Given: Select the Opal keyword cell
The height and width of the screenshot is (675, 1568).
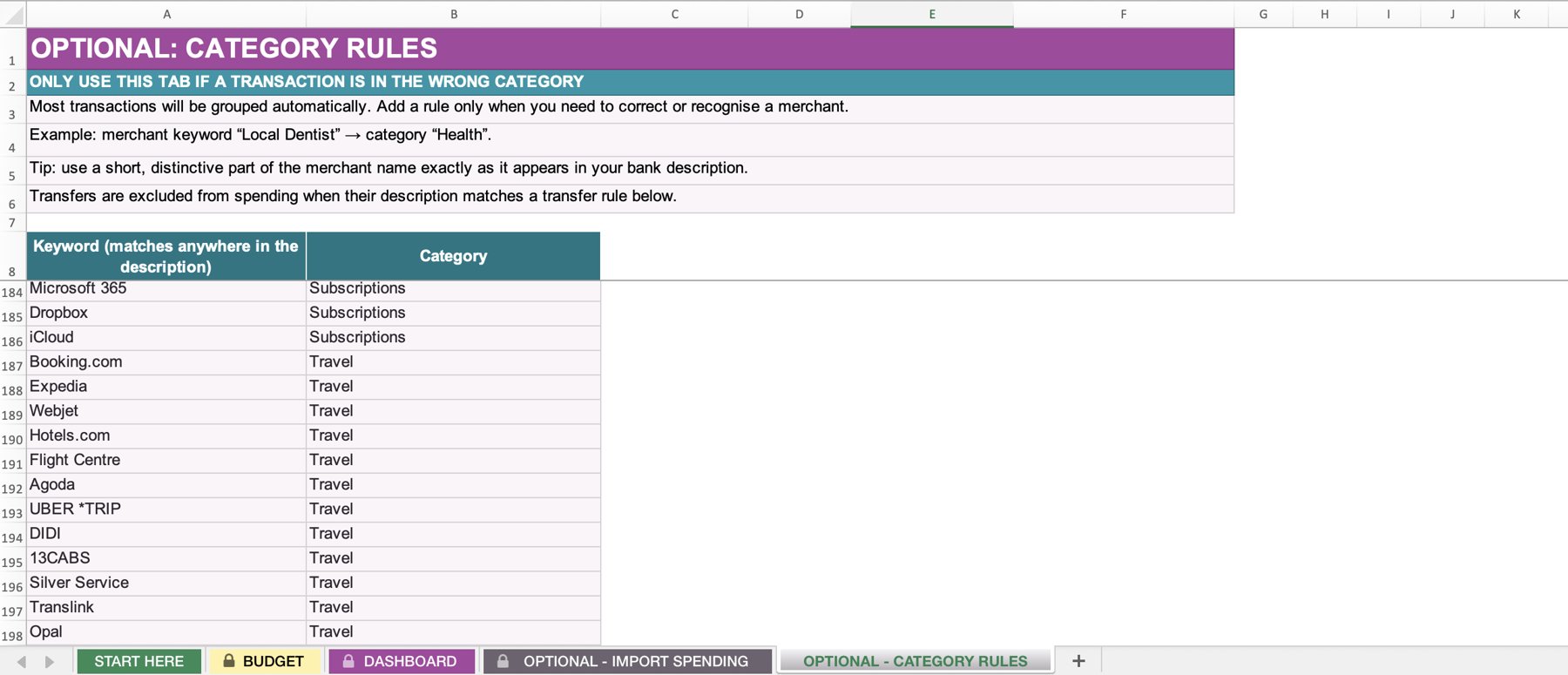Looking at the screenshot, I should pos(166,632).
